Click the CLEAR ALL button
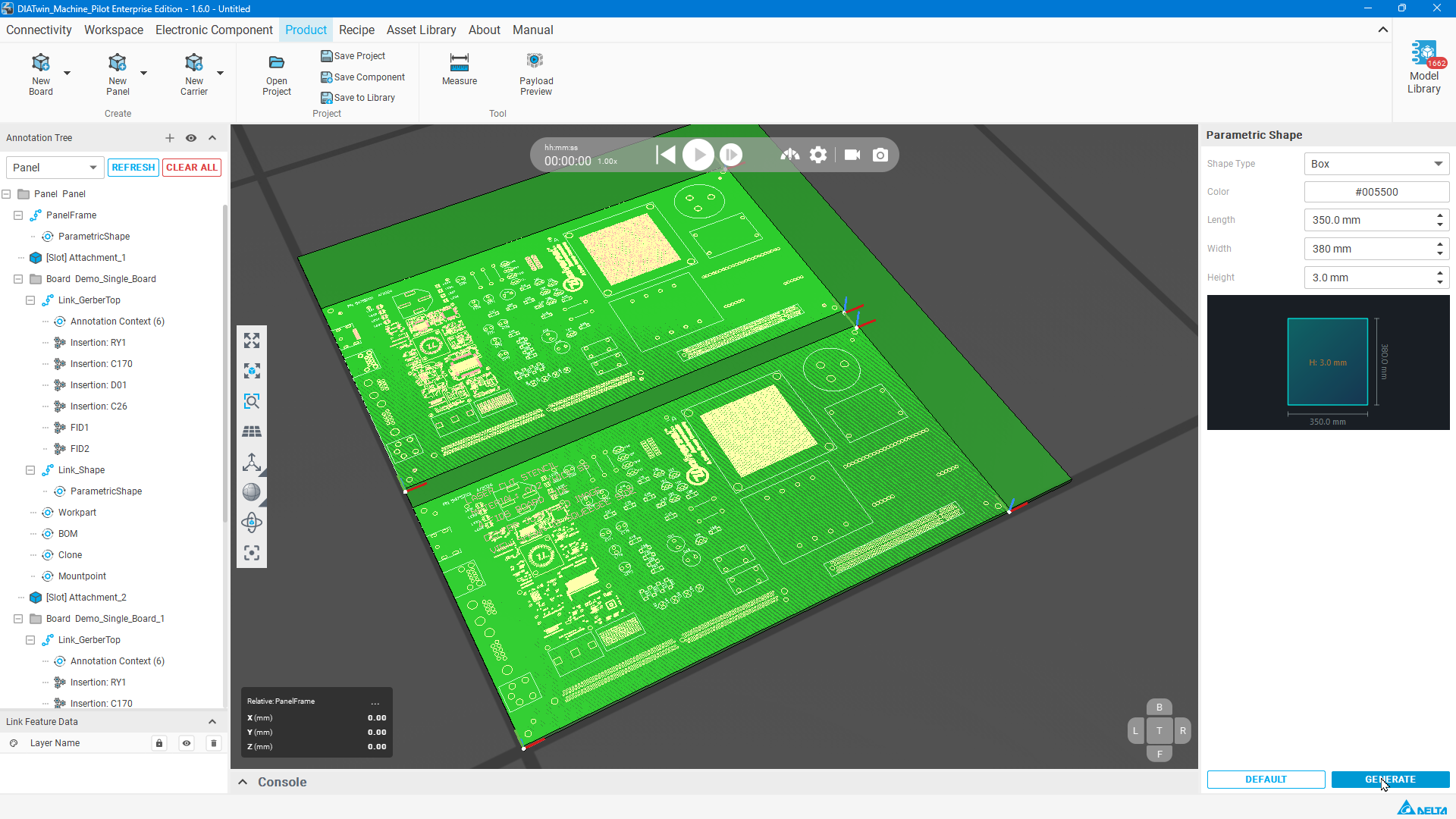The image size is (1456, 819). click(x=192, y=168)
